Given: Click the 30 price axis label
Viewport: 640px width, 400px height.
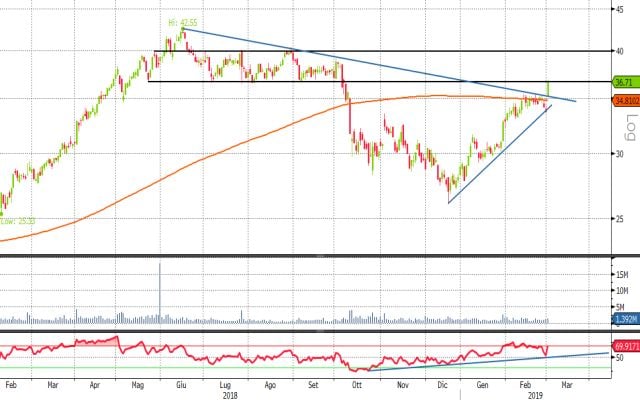Looking at the screenshot, I should pyautogui.click(x=619, y=153).
